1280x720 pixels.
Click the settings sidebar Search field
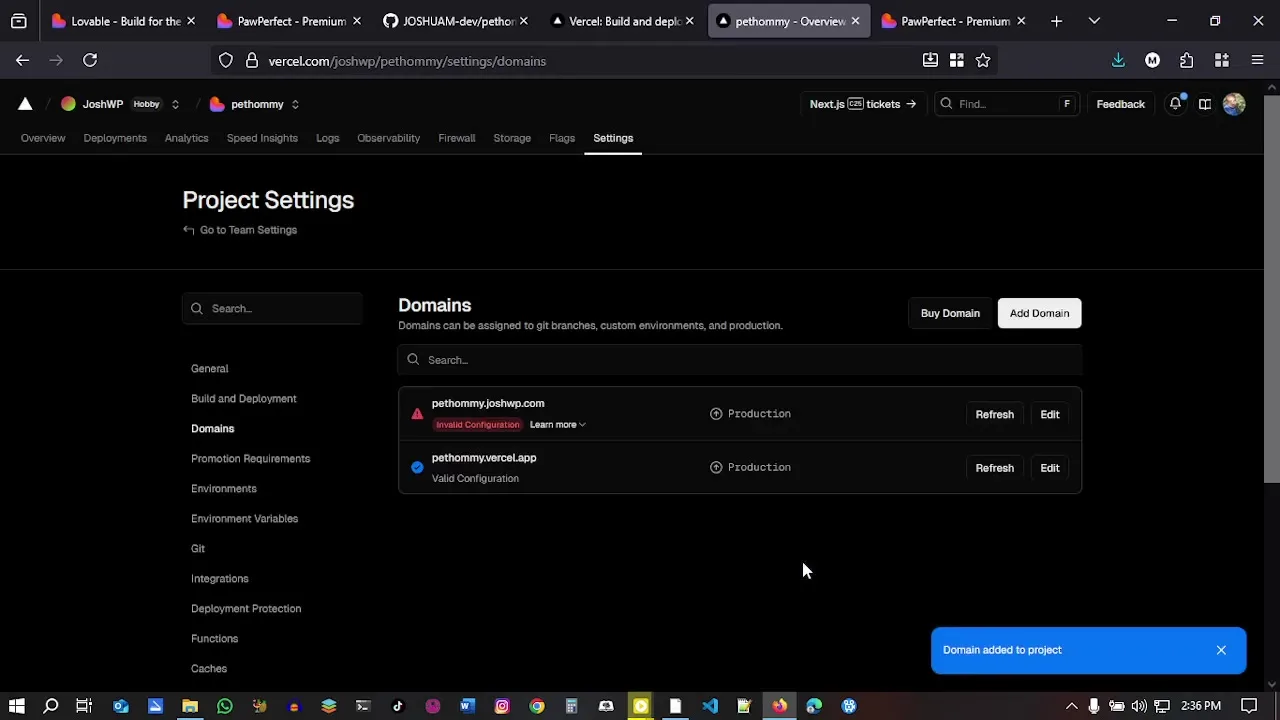pyautogui.click(x=272, y=308)
